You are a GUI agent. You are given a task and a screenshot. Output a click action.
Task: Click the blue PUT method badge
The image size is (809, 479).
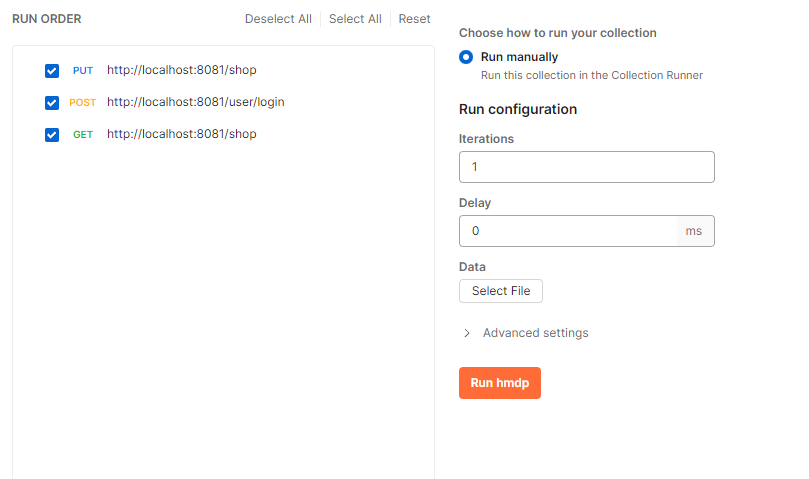[x=82, y=71]
